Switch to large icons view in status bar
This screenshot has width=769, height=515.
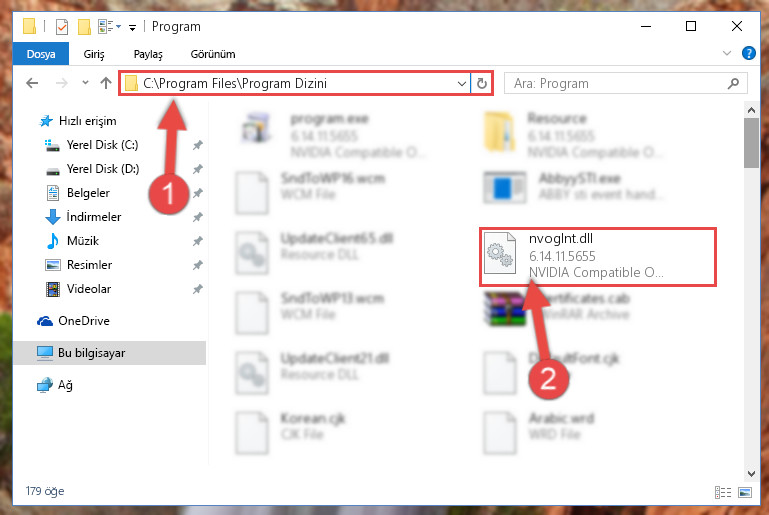[x=744, y=492]
